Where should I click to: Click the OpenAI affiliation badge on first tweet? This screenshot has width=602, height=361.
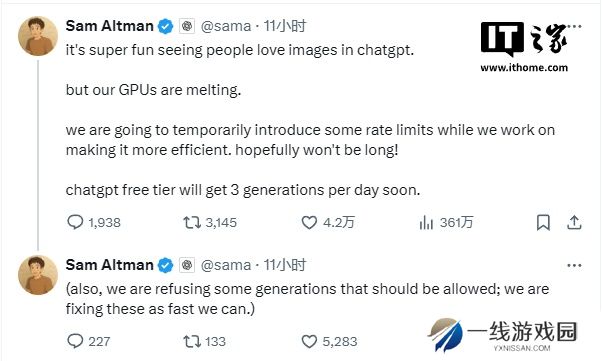(187, 26)
